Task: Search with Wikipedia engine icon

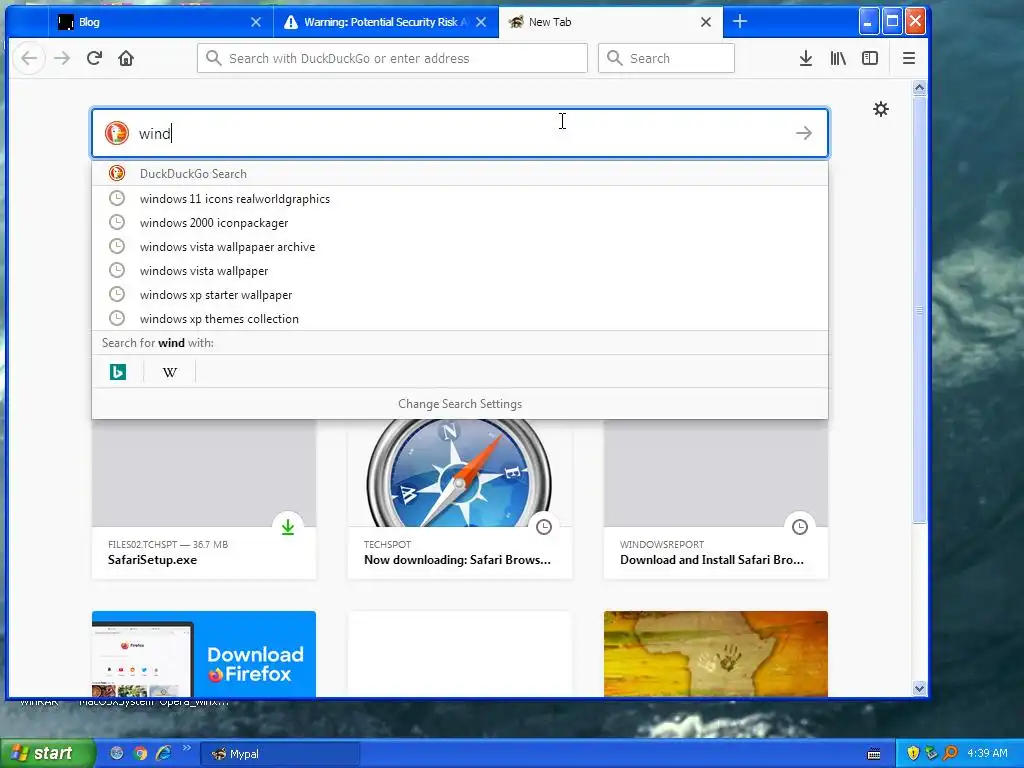Action: click(x=170, y=372)
